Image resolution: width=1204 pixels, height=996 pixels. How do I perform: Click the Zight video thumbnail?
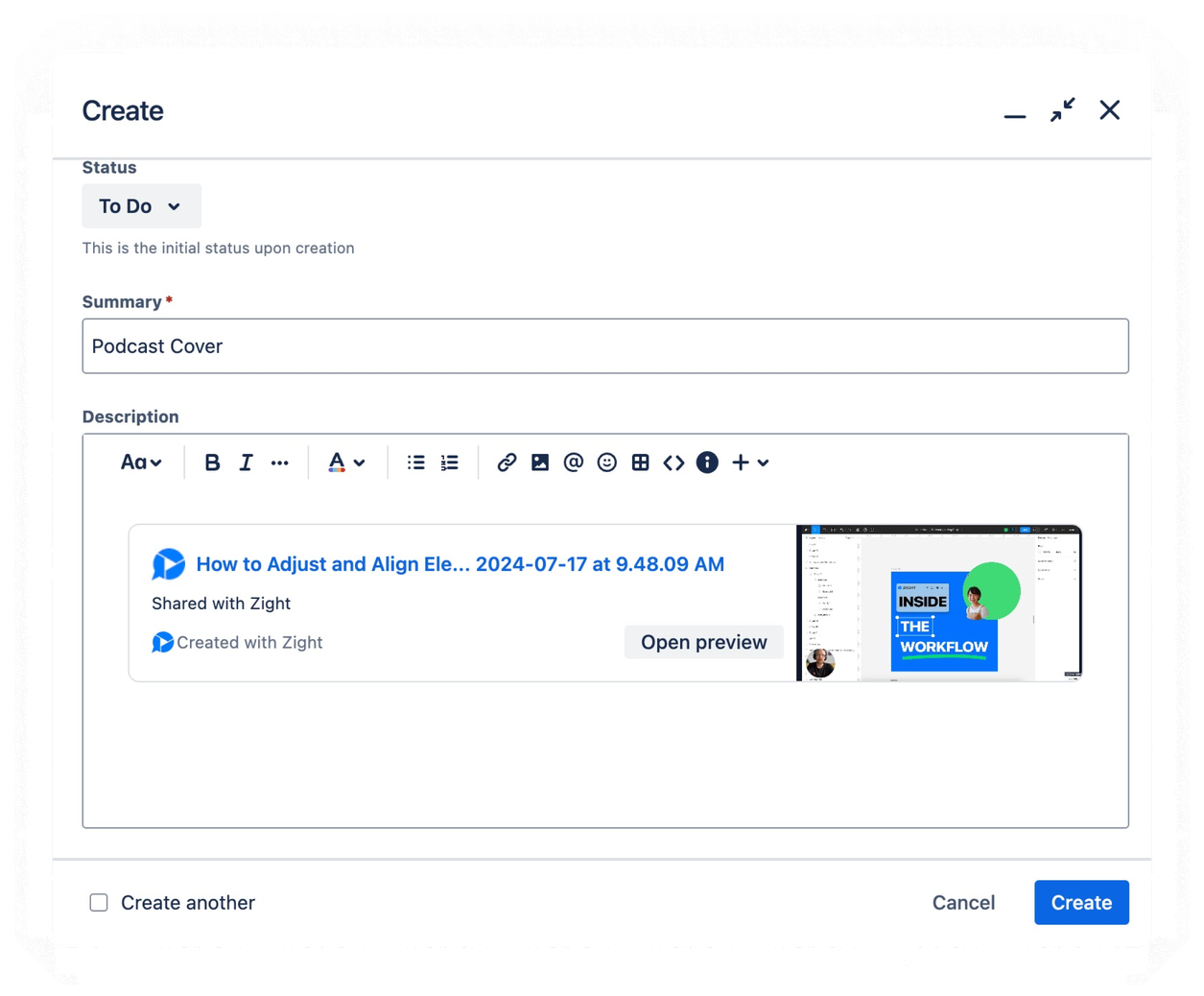[x=939, y=603]
